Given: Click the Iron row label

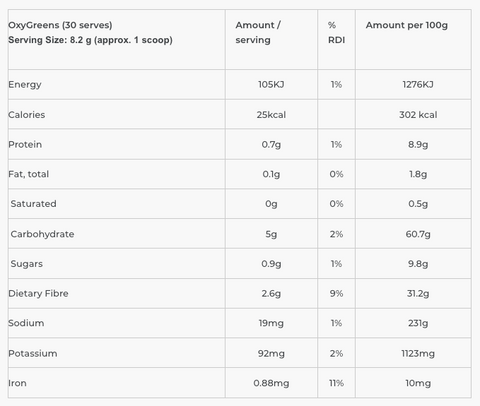Looking at the screenshot, I should coord(17,383).
